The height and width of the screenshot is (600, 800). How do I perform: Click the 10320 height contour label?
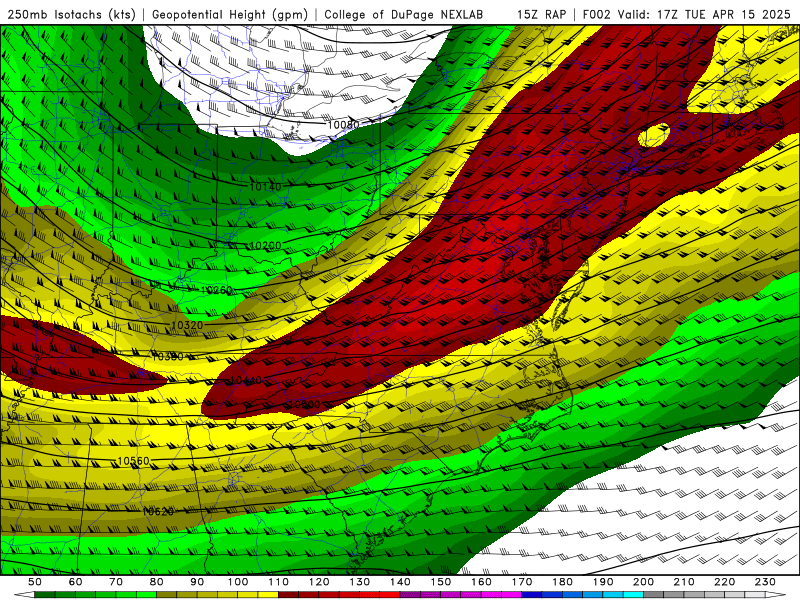click(x=187, y=325)
